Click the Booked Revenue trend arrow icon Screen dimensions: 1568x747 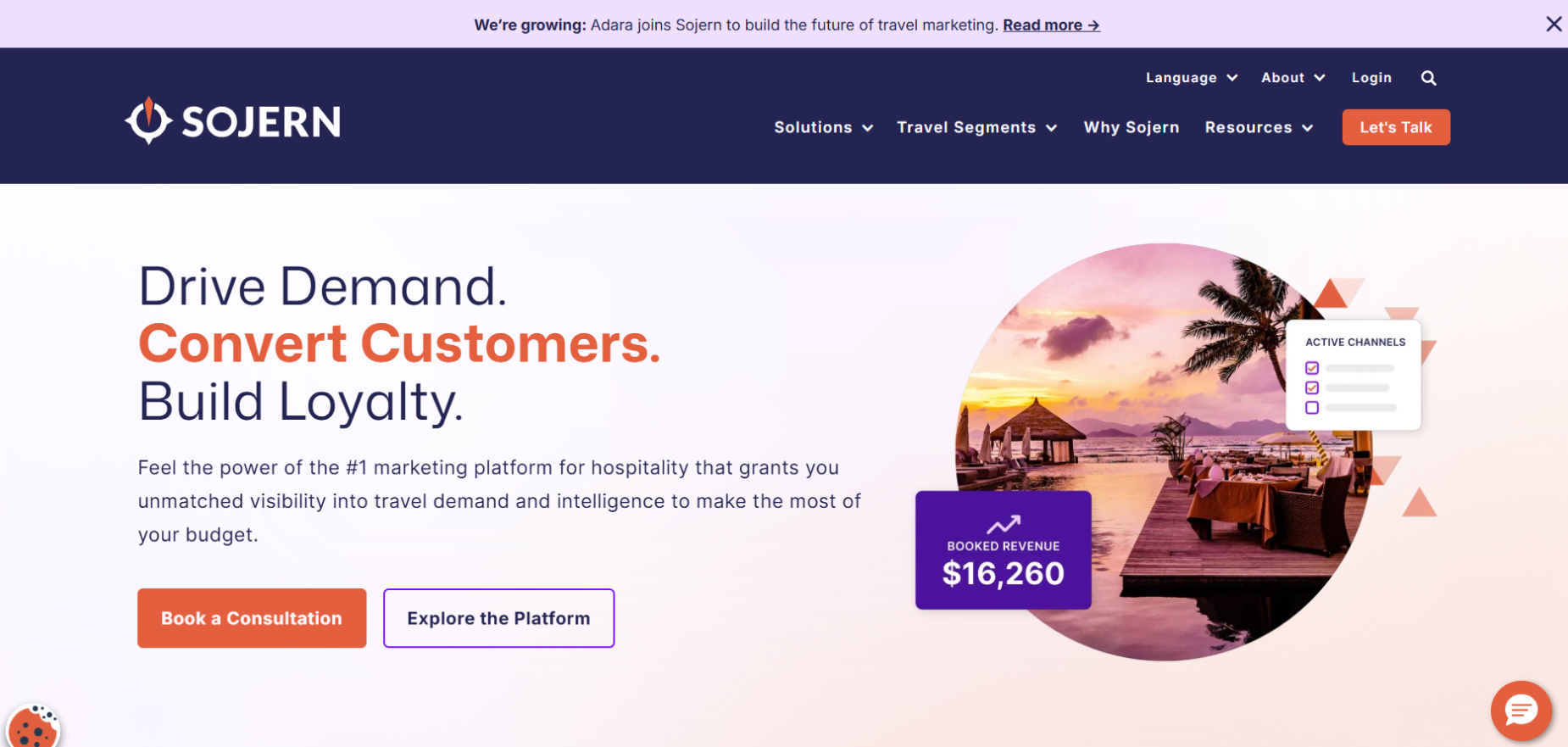click(1003, 524)
